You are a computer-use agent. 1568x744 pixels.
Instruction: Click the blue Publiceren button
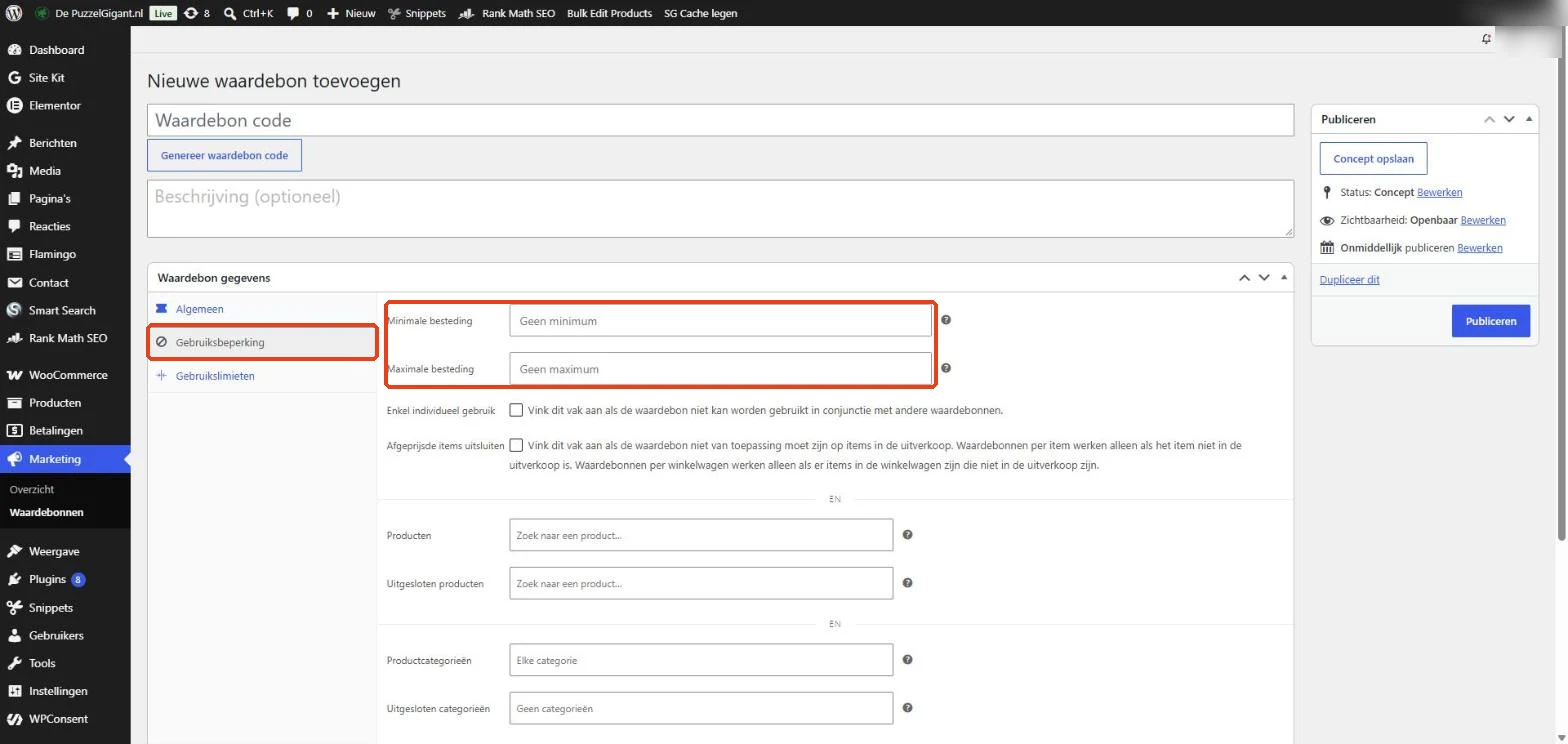point(1491,321)
